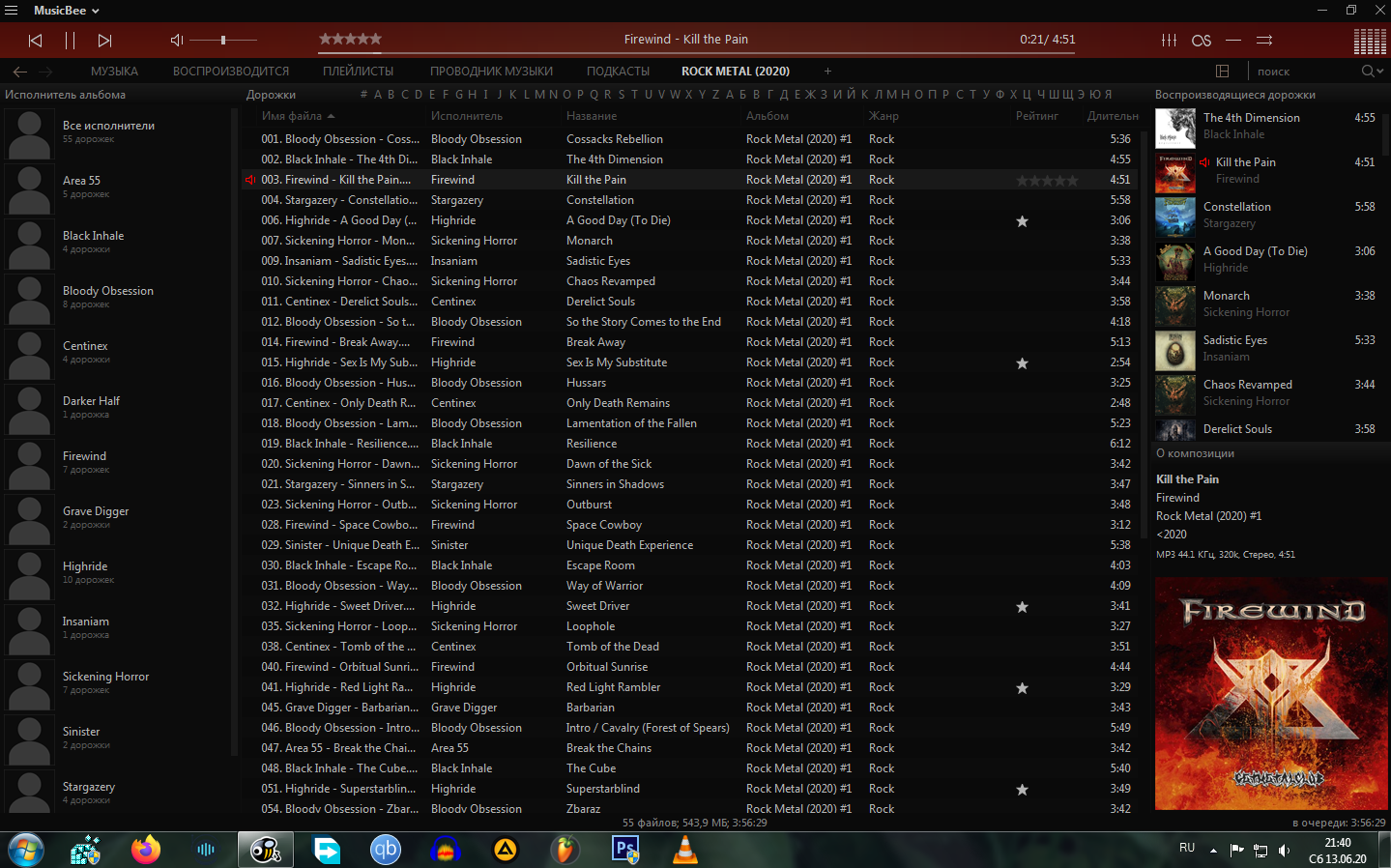The image size is (1391, 868).
Task: Switch the RU input language indicator
Action: (x=1187, y=848)
